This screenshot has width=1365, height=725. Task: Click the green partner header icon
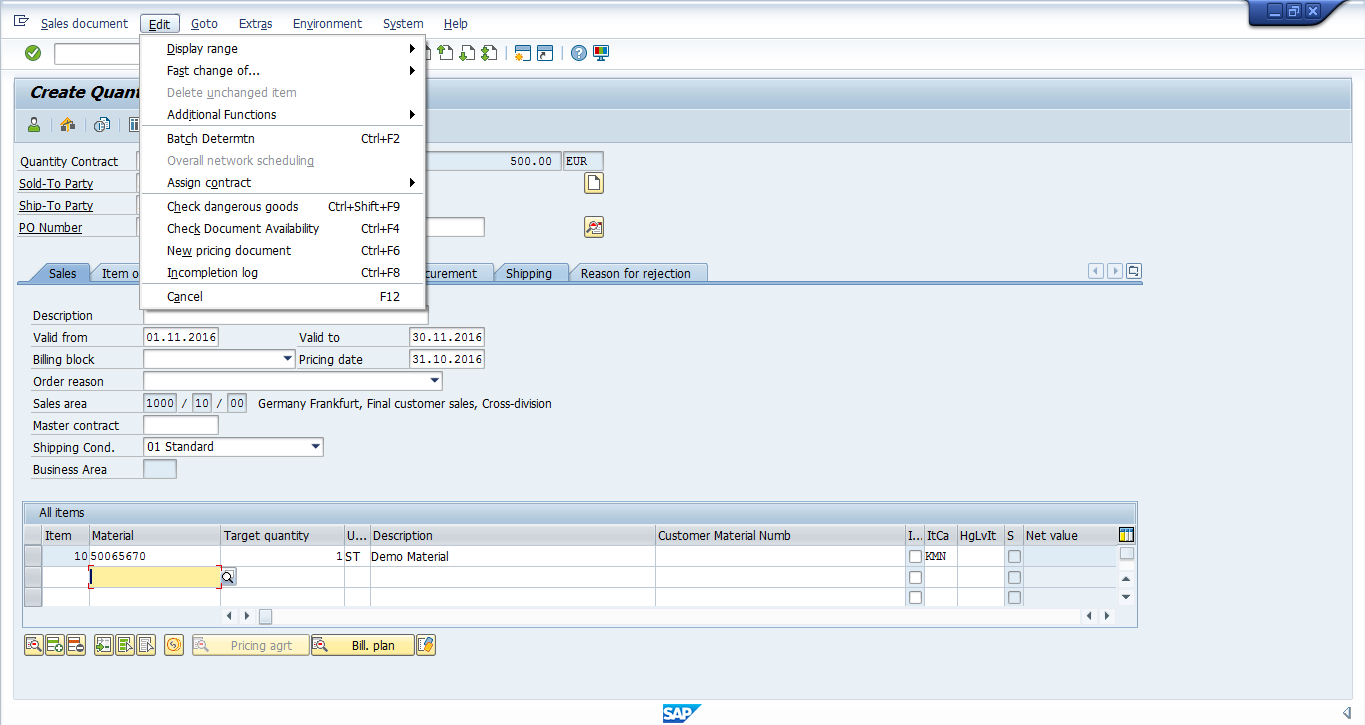[x=34, y=125]
